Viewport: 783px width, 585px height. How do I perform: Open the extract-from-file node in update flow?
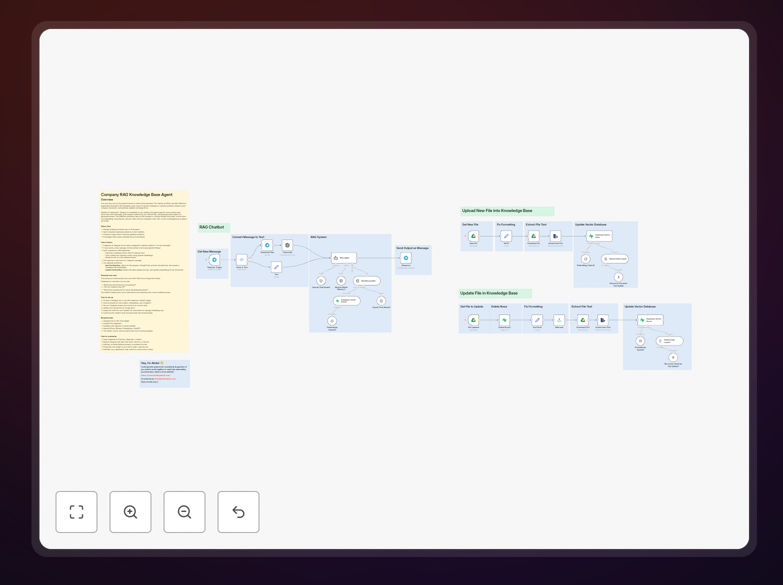[603, 320]
